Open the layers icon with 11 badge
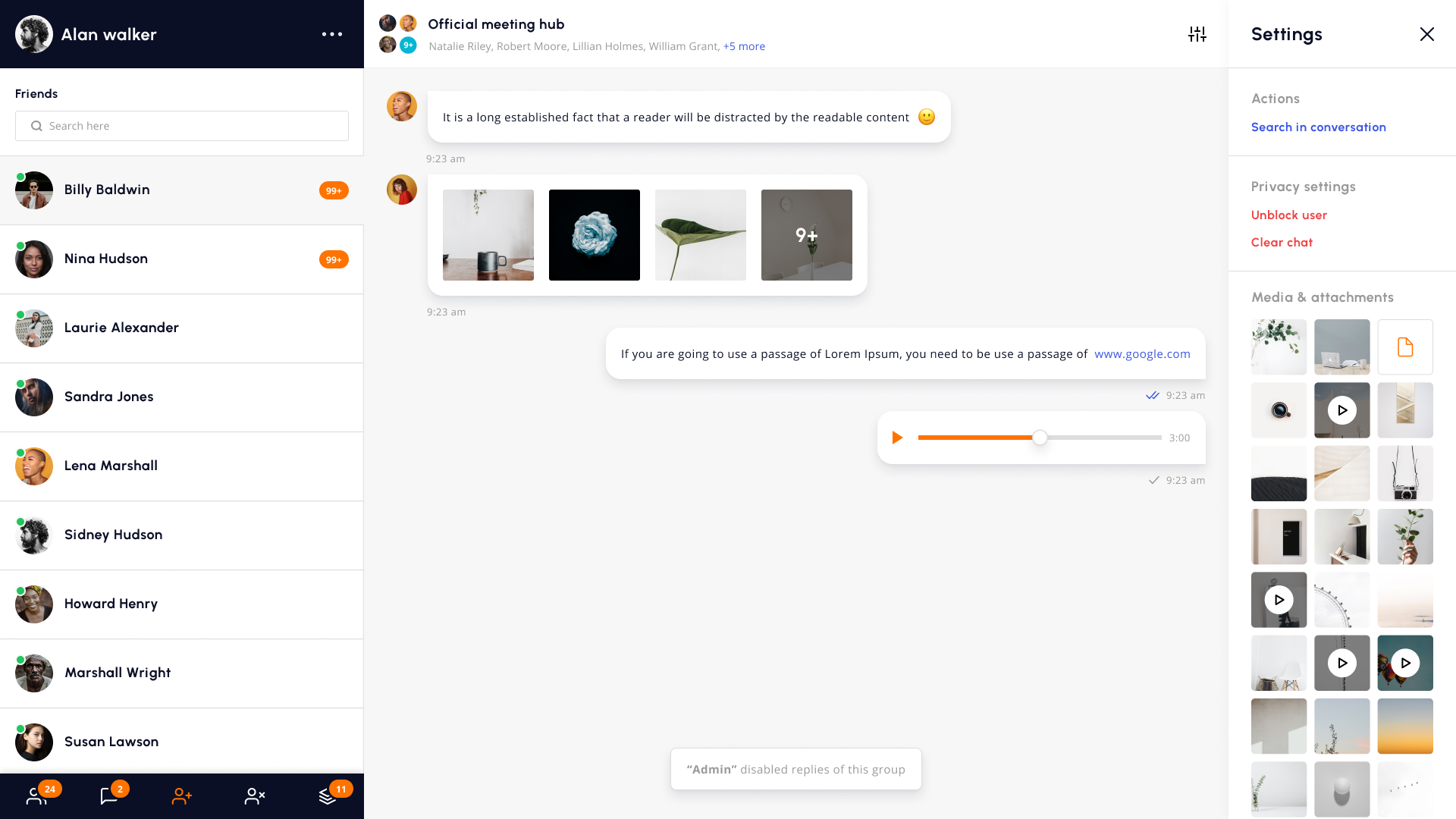1456x819 pixels. pos(328,796)
